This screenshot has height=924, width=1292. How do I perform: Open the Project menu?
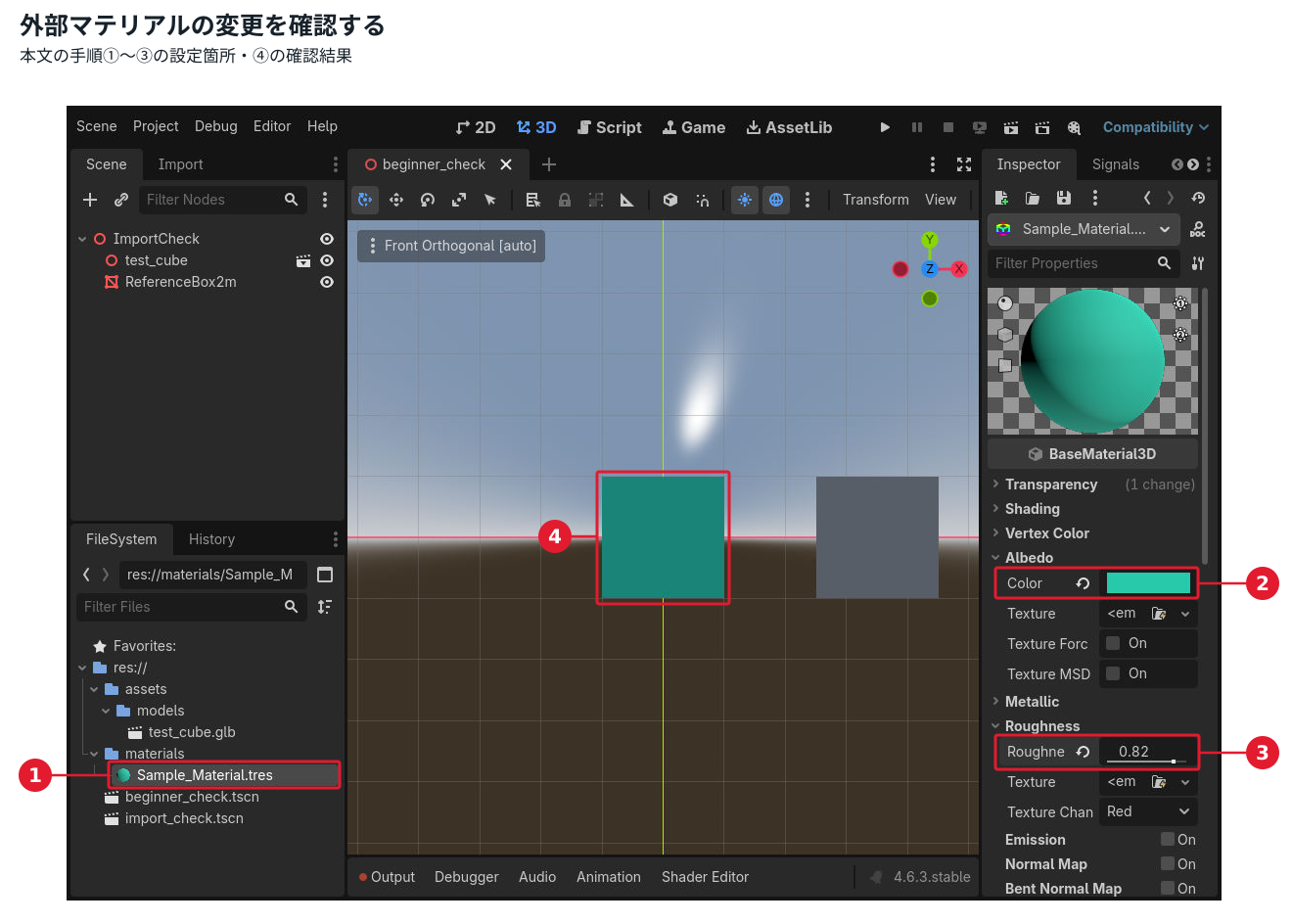156,126
